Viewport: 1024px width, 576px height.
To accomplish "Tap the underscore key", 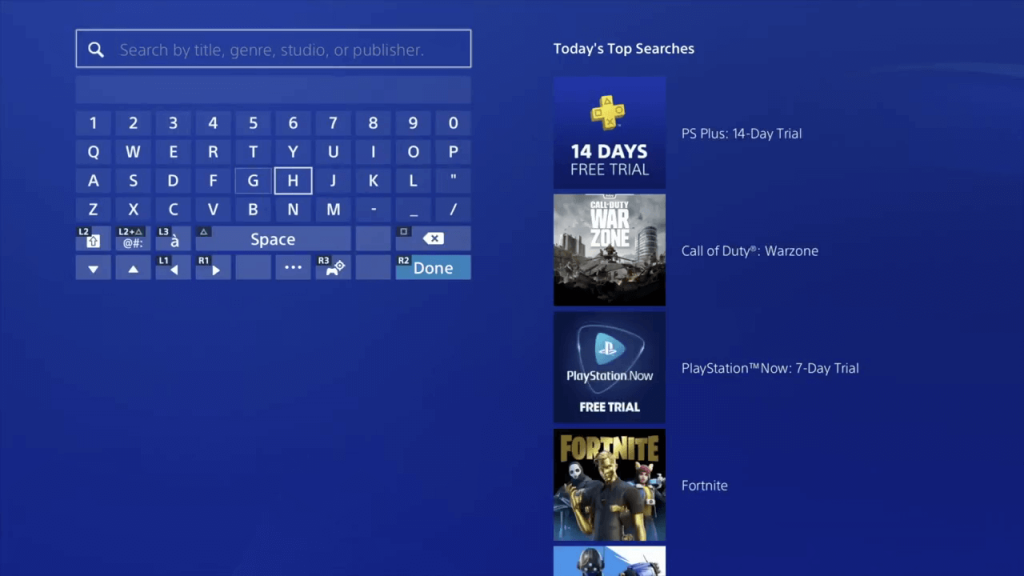I will pyautogui.click(x=413, y=210).
